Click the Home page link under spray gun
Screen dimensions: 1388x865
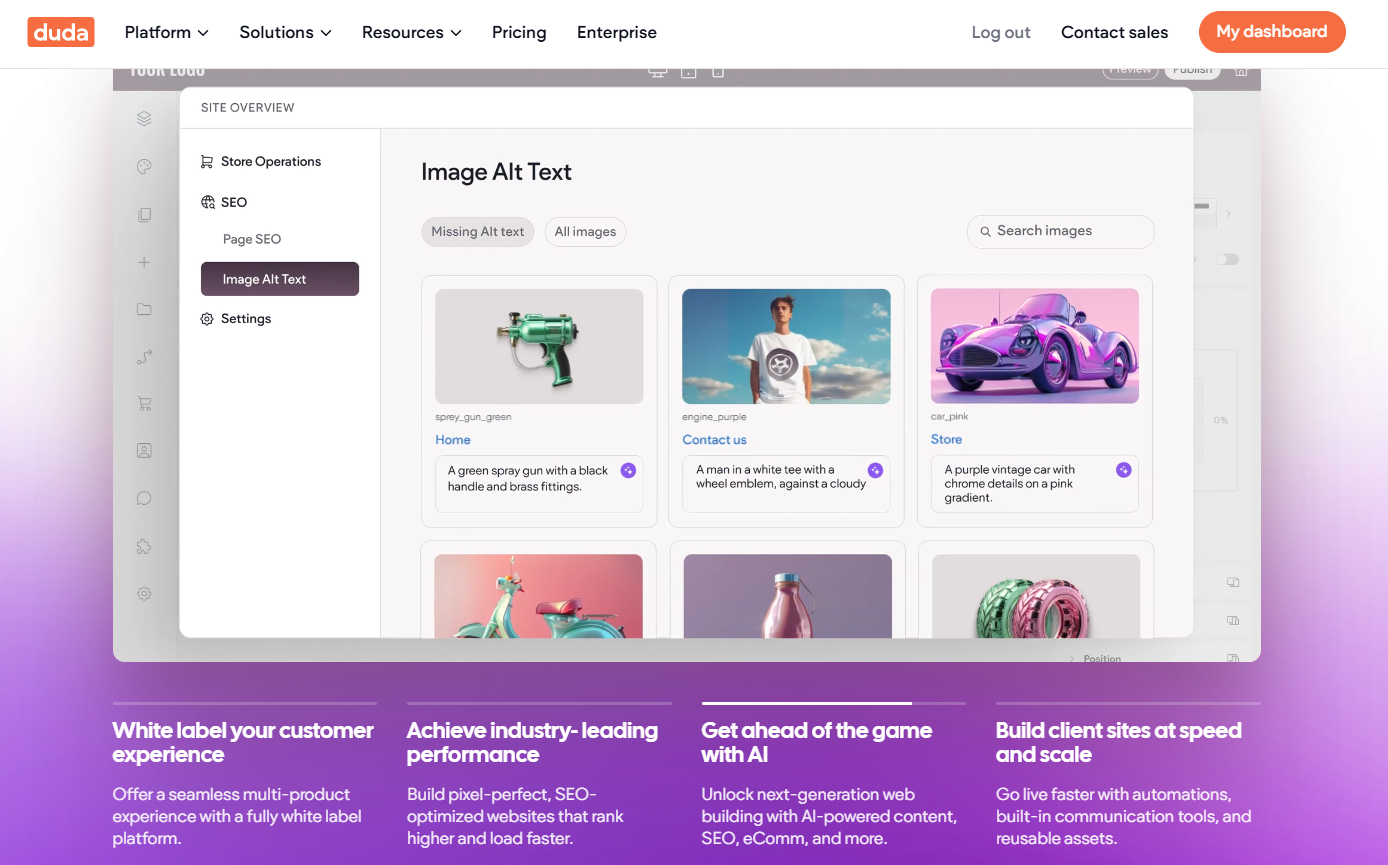[453, 440]
